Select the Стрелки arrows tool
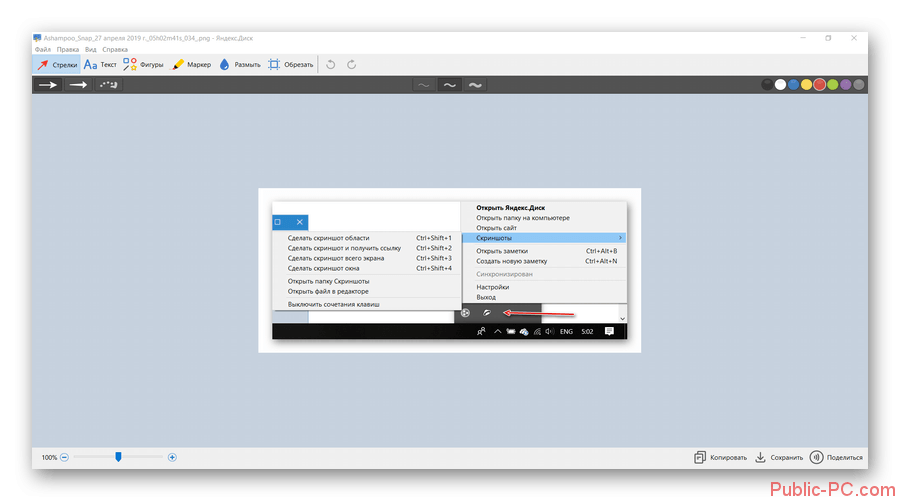900x501 pixels. click(x=57, y=65)
